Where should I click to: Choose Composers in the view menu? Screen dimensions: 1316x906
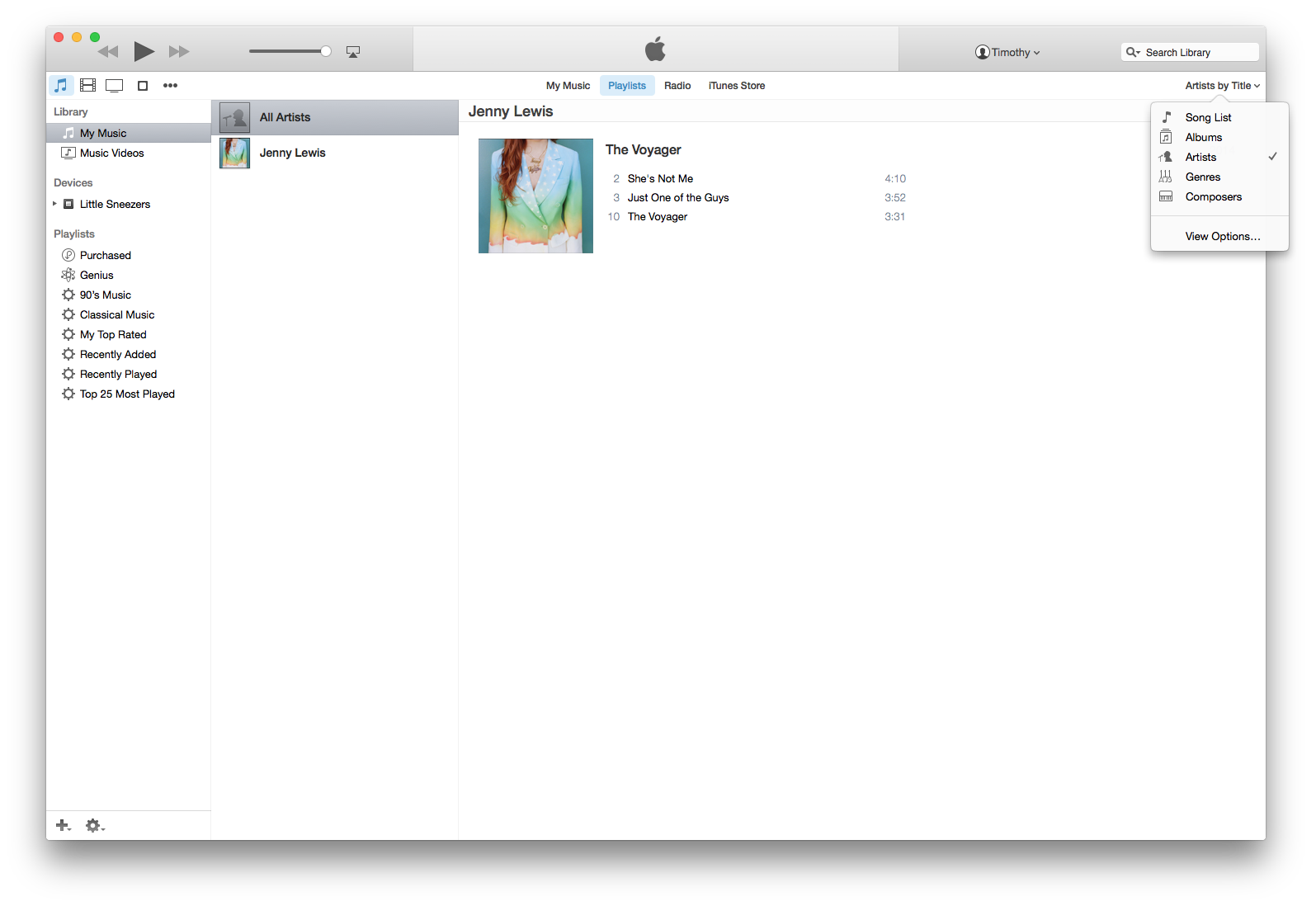[1219, 196]
